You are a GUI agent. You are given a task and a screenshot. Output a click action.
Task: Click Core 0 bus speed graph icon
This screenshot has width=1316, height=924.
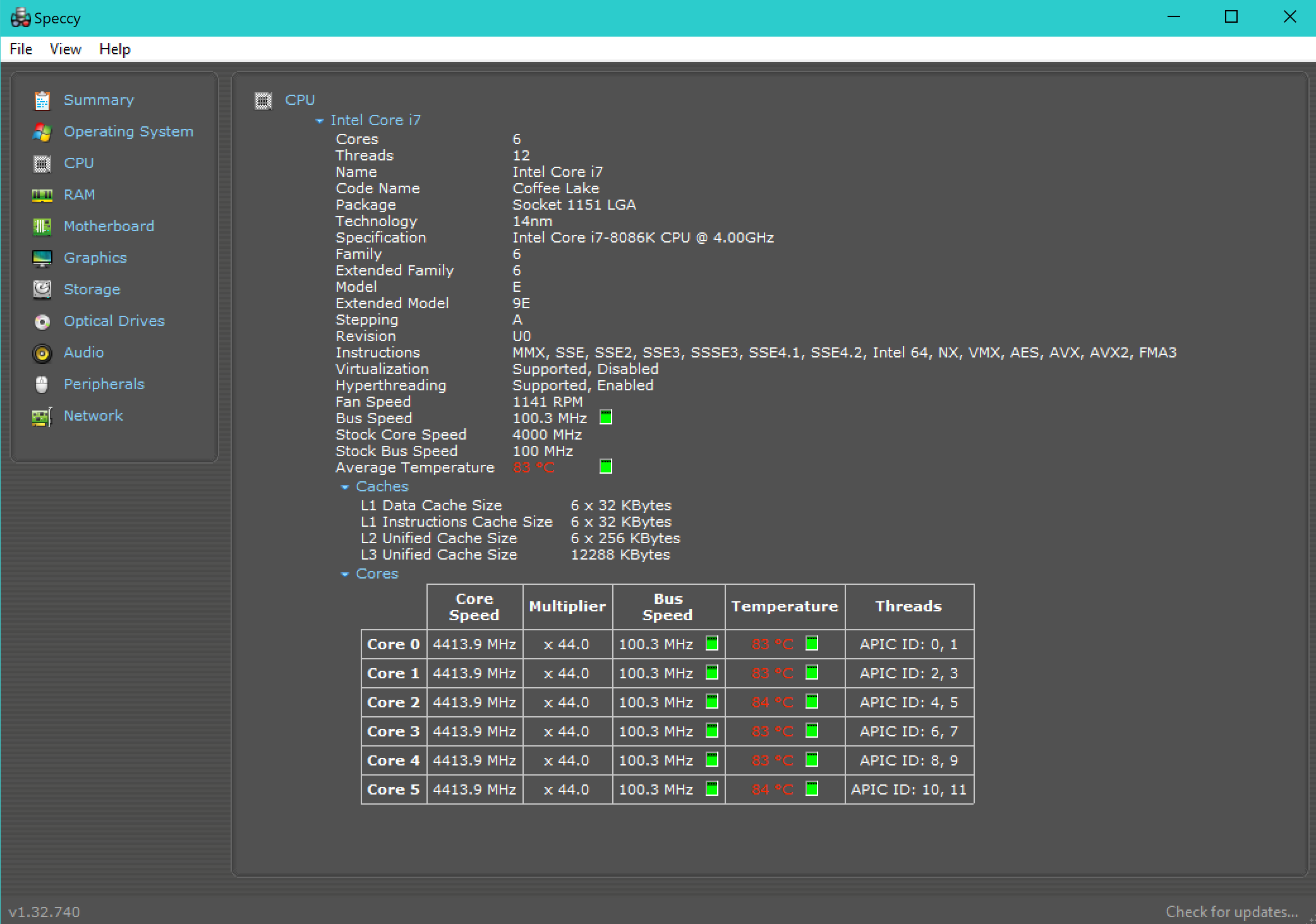[712, 644]
